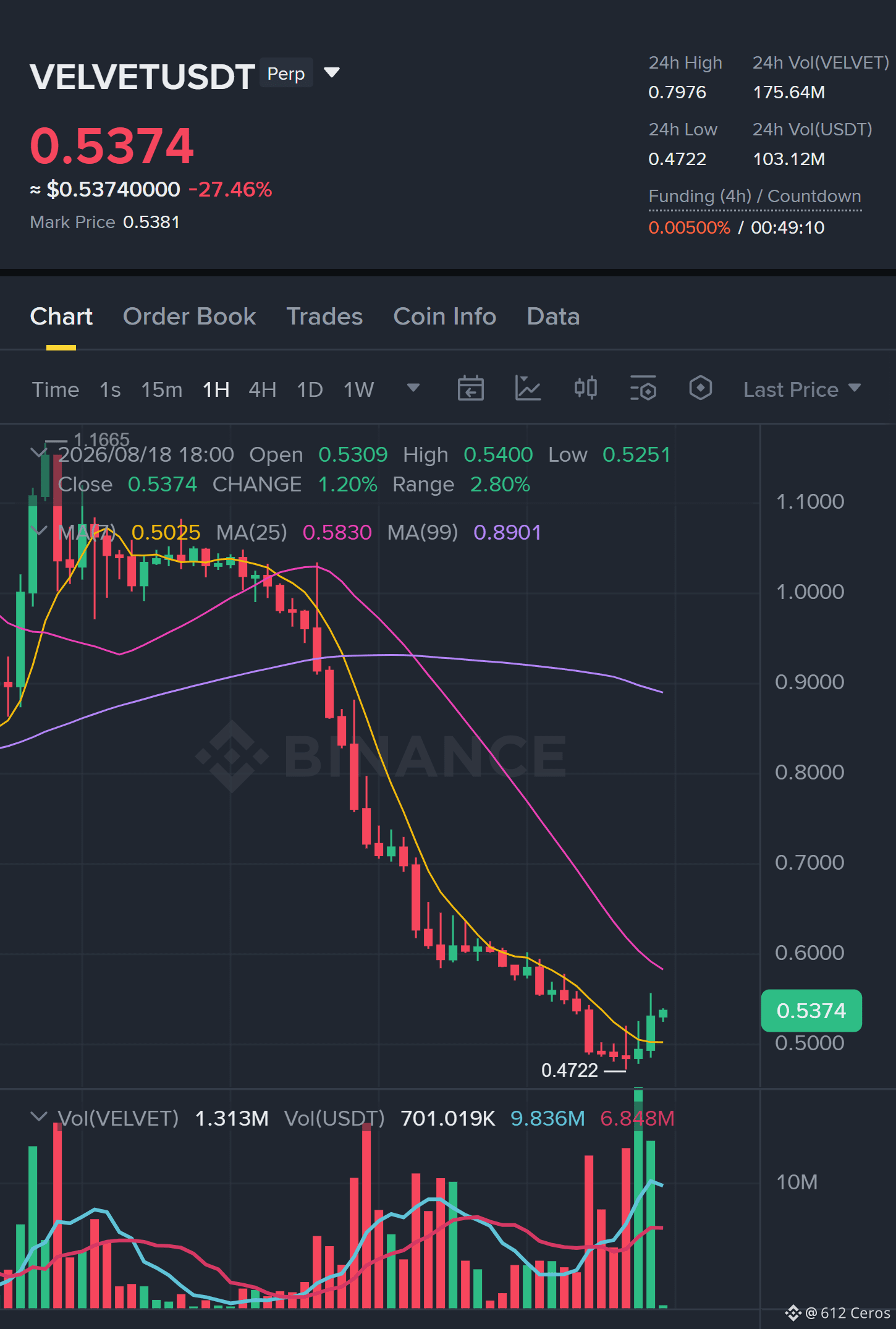Click the countdown timer 00:49:10
Image resolution: width=896 pixels, height=1329 pixels.
pos(788,227)
